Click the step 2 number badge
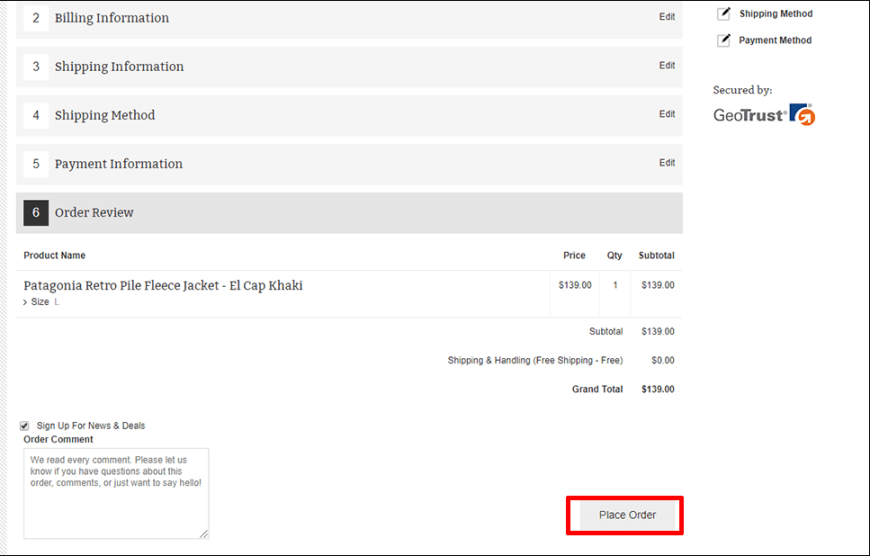The height and width of the screenshot is (556, 870). pos(36,18)
